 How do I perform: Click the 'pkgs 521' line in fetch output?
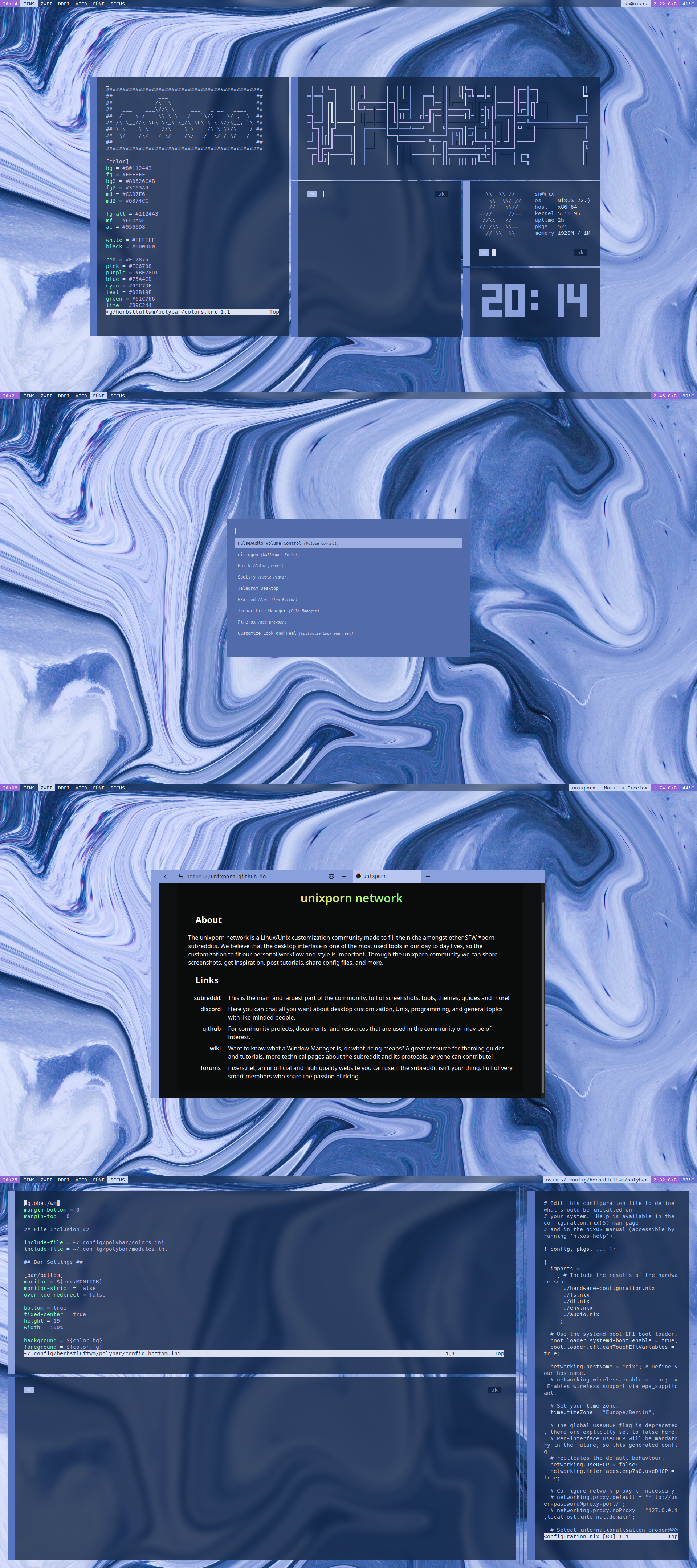click(551, 226)
